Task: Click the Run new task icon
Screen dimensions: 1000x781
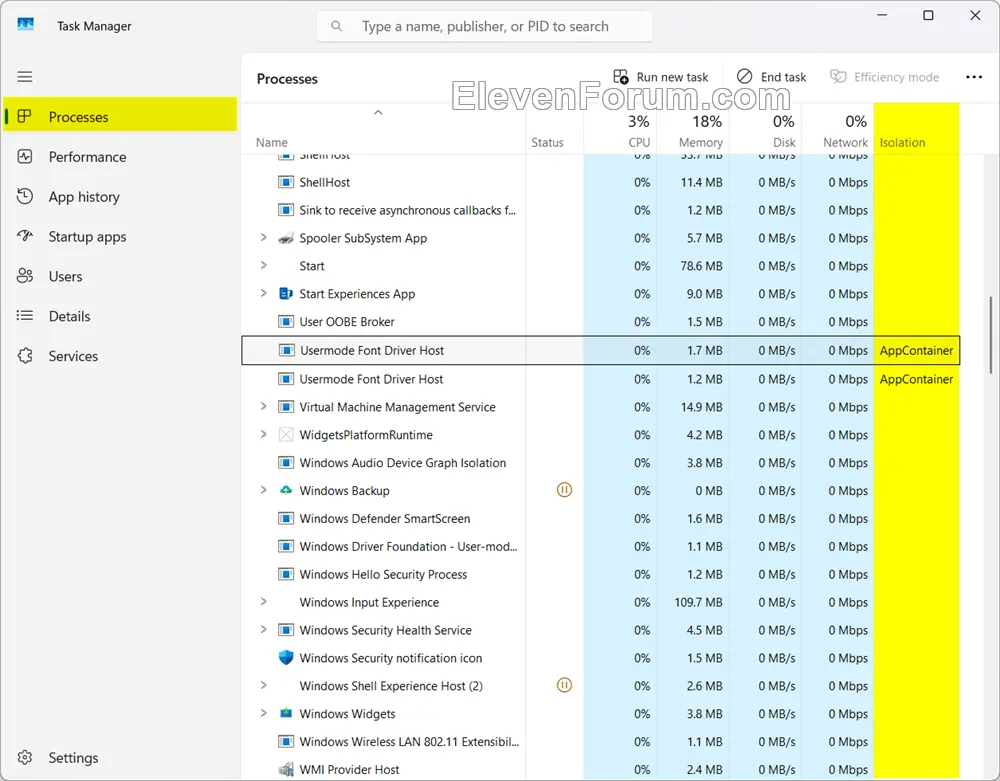Action: (621, 77)
